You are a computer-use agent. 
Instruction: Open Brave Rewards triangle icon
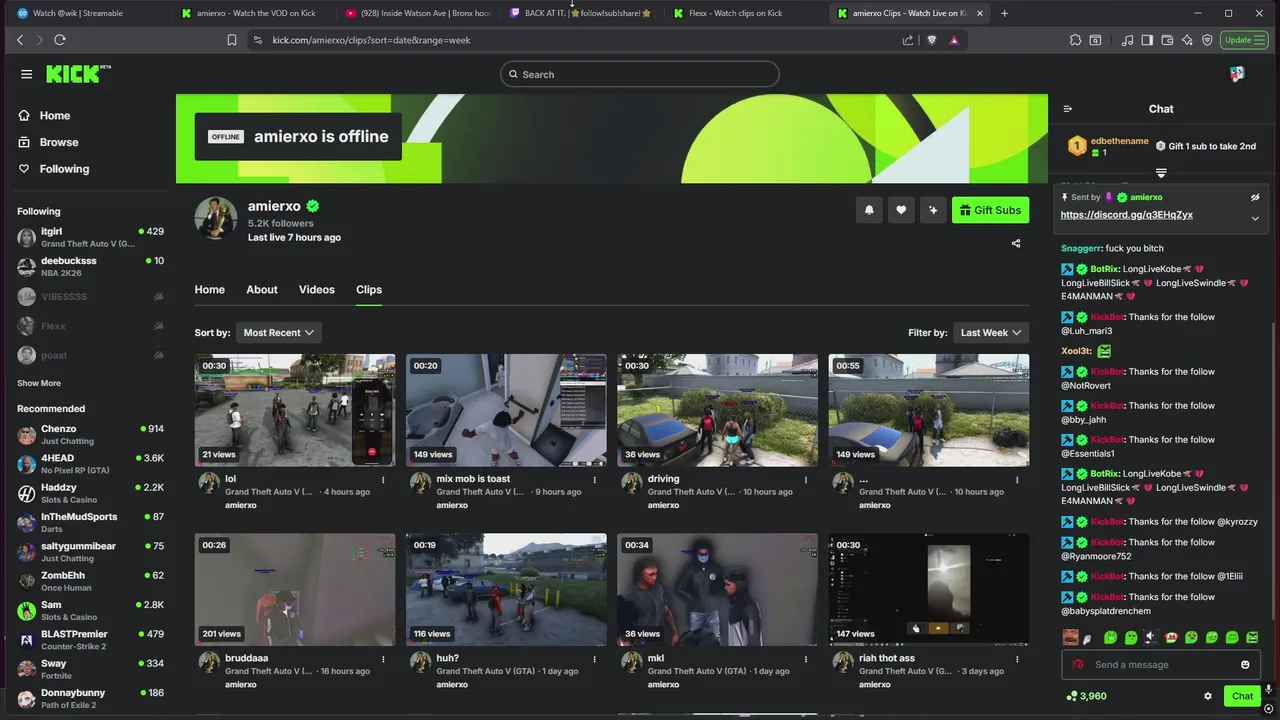point(954,40)
